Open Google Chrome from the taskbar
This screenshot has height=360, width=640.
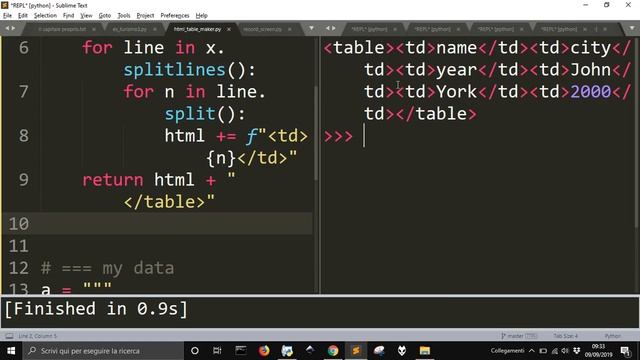tap(333, 351)
